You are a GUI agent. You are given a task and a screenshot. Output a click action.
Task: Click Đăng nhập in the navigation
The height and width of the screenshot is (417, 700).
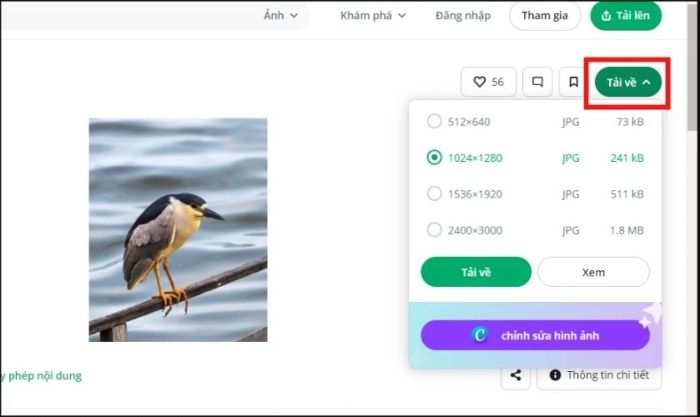463,16
